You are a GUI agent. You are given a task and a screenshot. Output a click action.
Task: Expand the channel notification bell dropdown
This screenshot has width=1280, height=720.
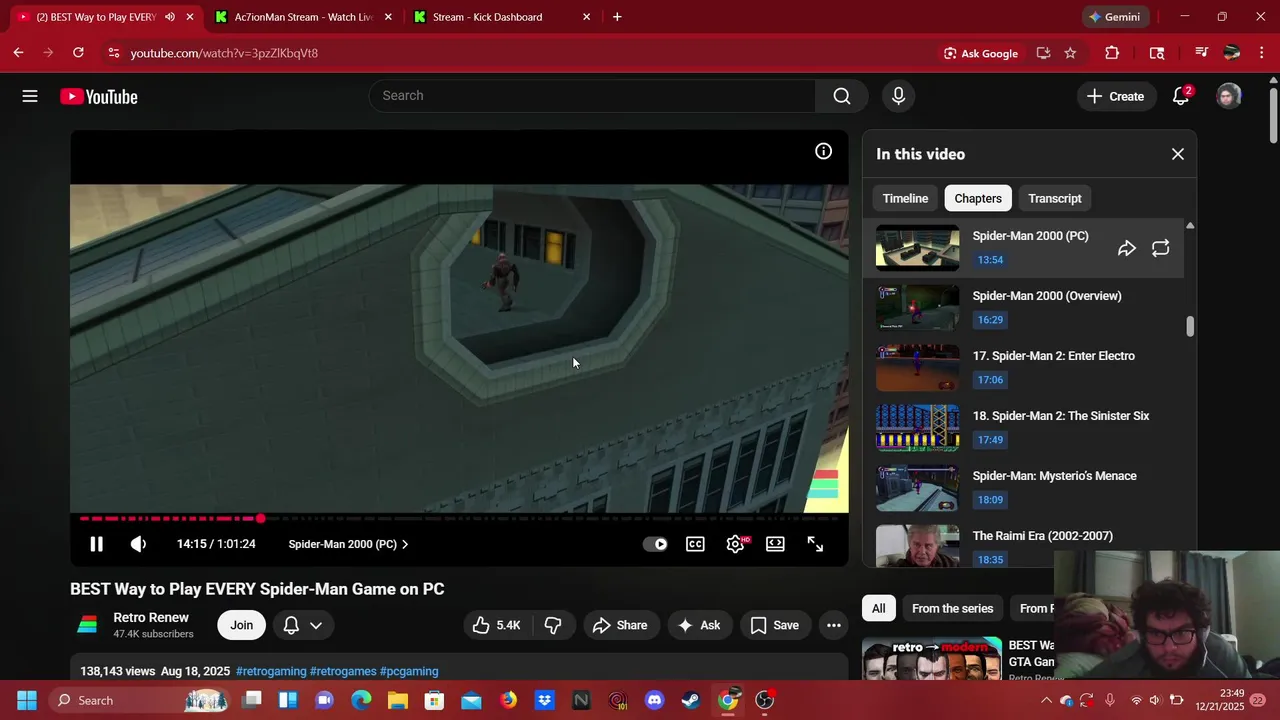point(303,625)
